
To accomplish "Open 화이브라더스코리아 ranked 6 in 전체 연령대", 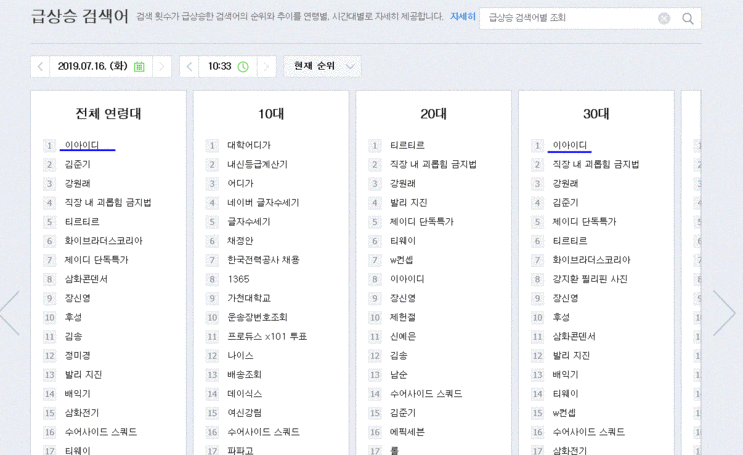I will pos(103,241).
